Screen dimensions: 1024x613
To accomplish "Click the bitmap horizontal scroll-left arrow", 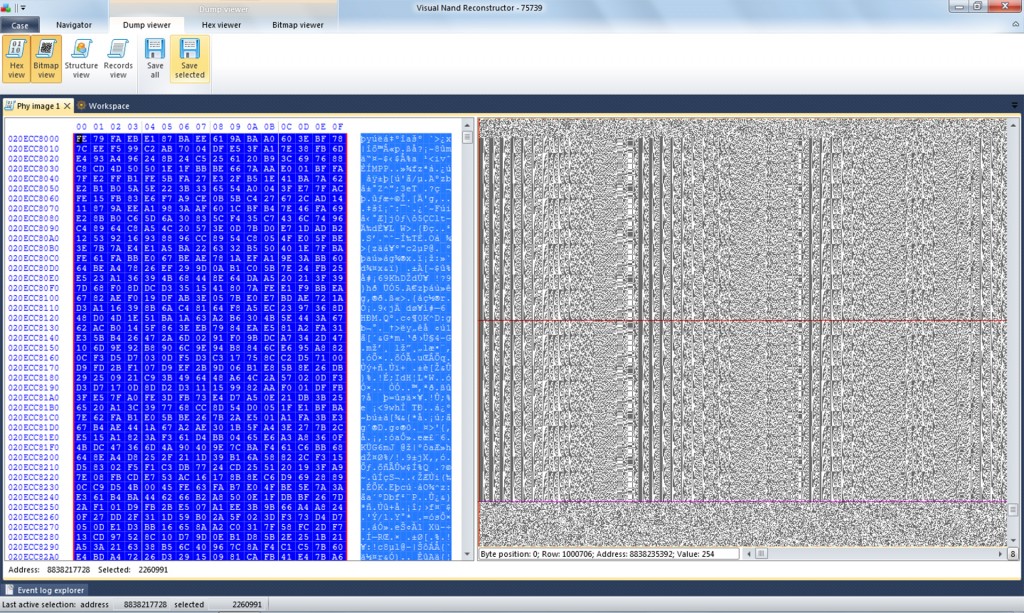I will [748, 554].
